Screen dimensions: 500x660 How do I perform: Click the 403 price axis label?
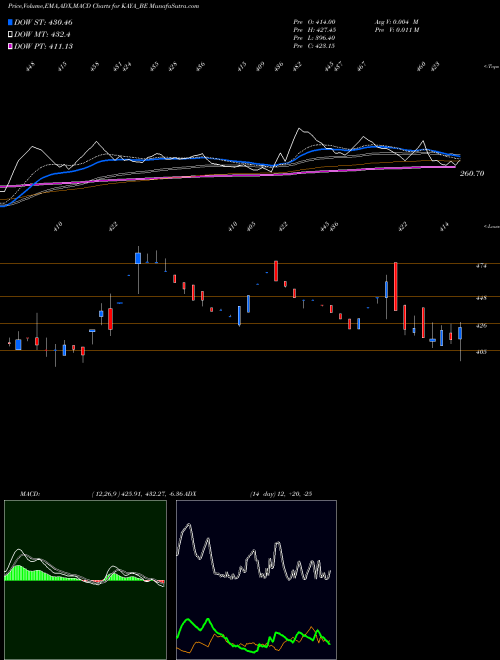click(481, 352)
